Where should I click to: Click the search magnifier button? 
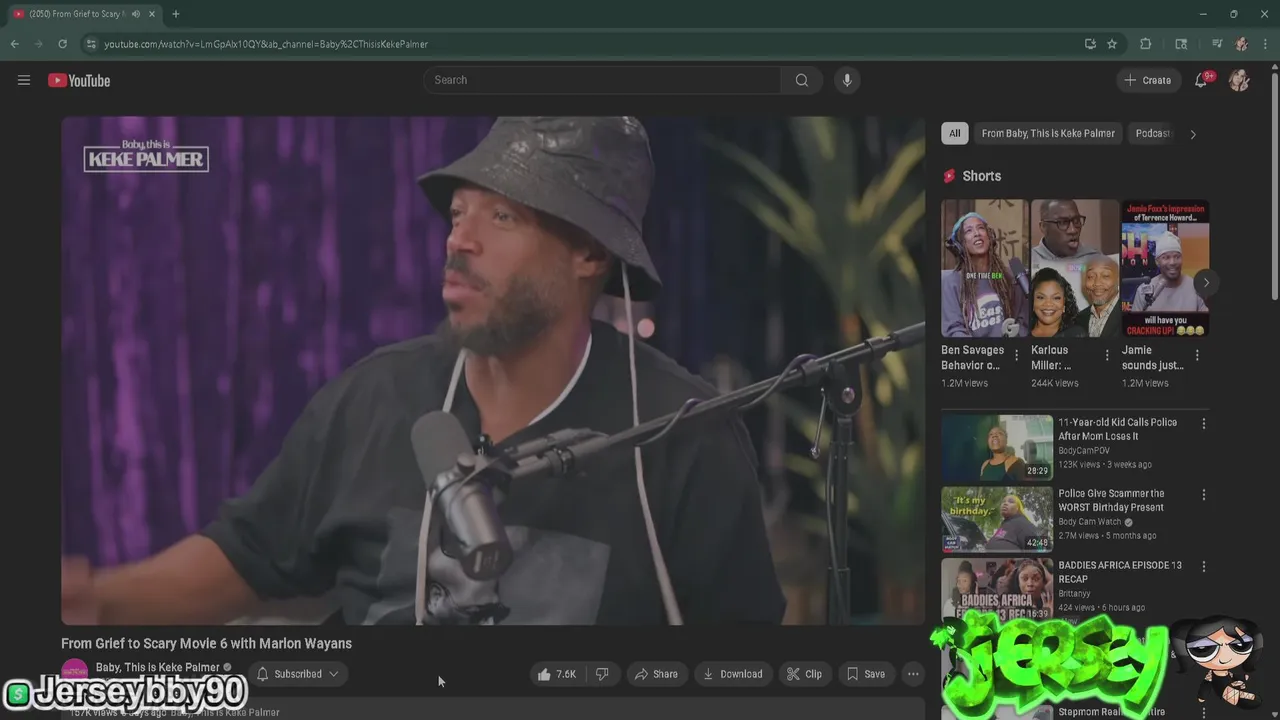tap(802, 80)
